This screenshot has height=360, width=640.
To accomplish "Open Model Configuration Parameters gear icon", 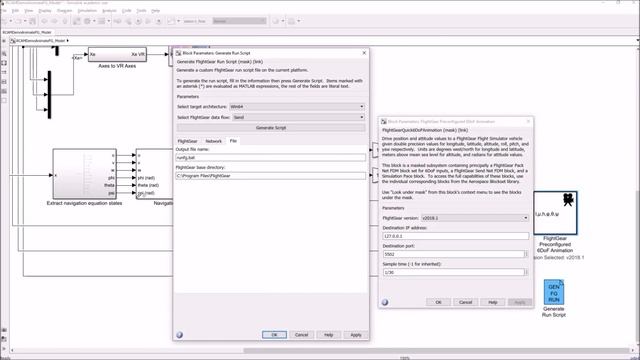I will (87, 21).
